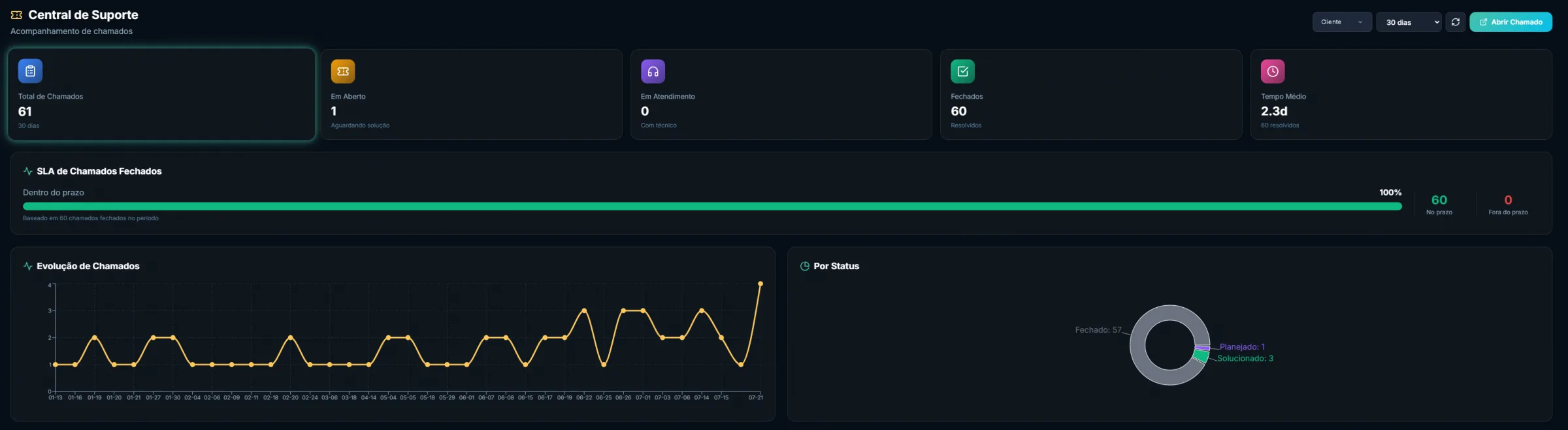This screenshot has width=1568, height=430.
Task: Click the 'Acompanhamento de chamados' subtitle
Action: click(x=71, y=31)
